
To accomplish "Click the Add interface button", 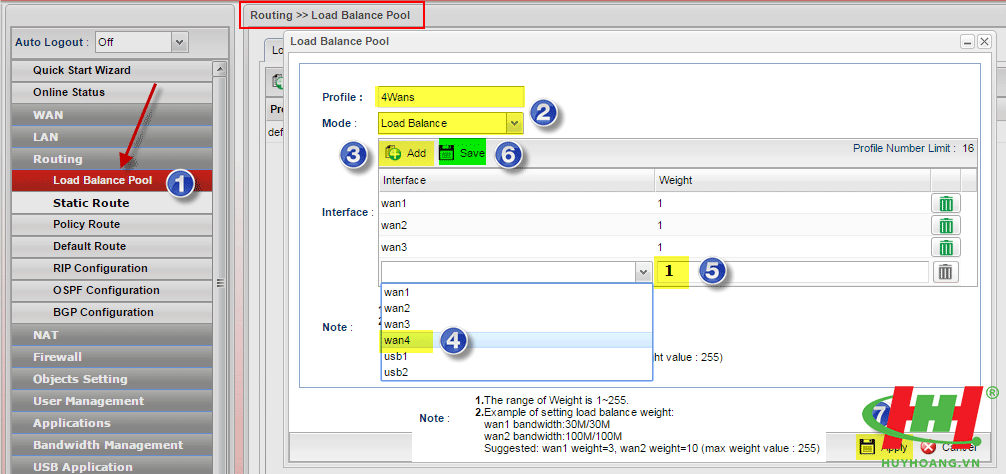I will [x=405, y=153].
